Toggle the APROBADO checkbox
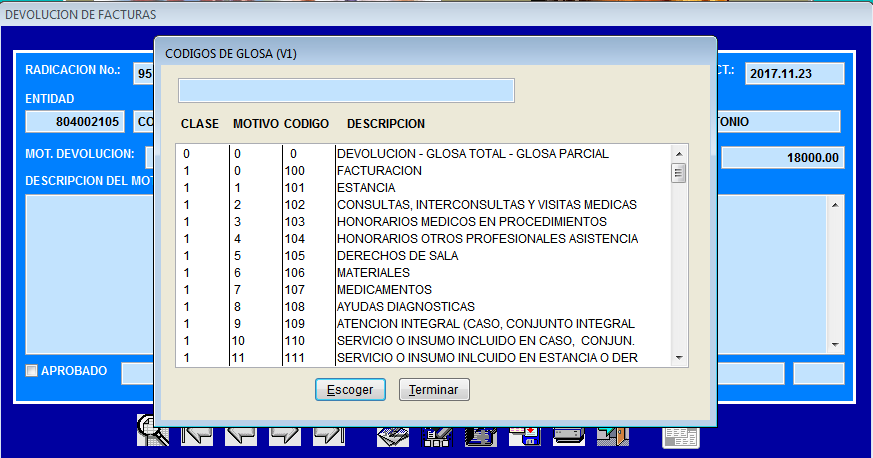 [32, 371]
